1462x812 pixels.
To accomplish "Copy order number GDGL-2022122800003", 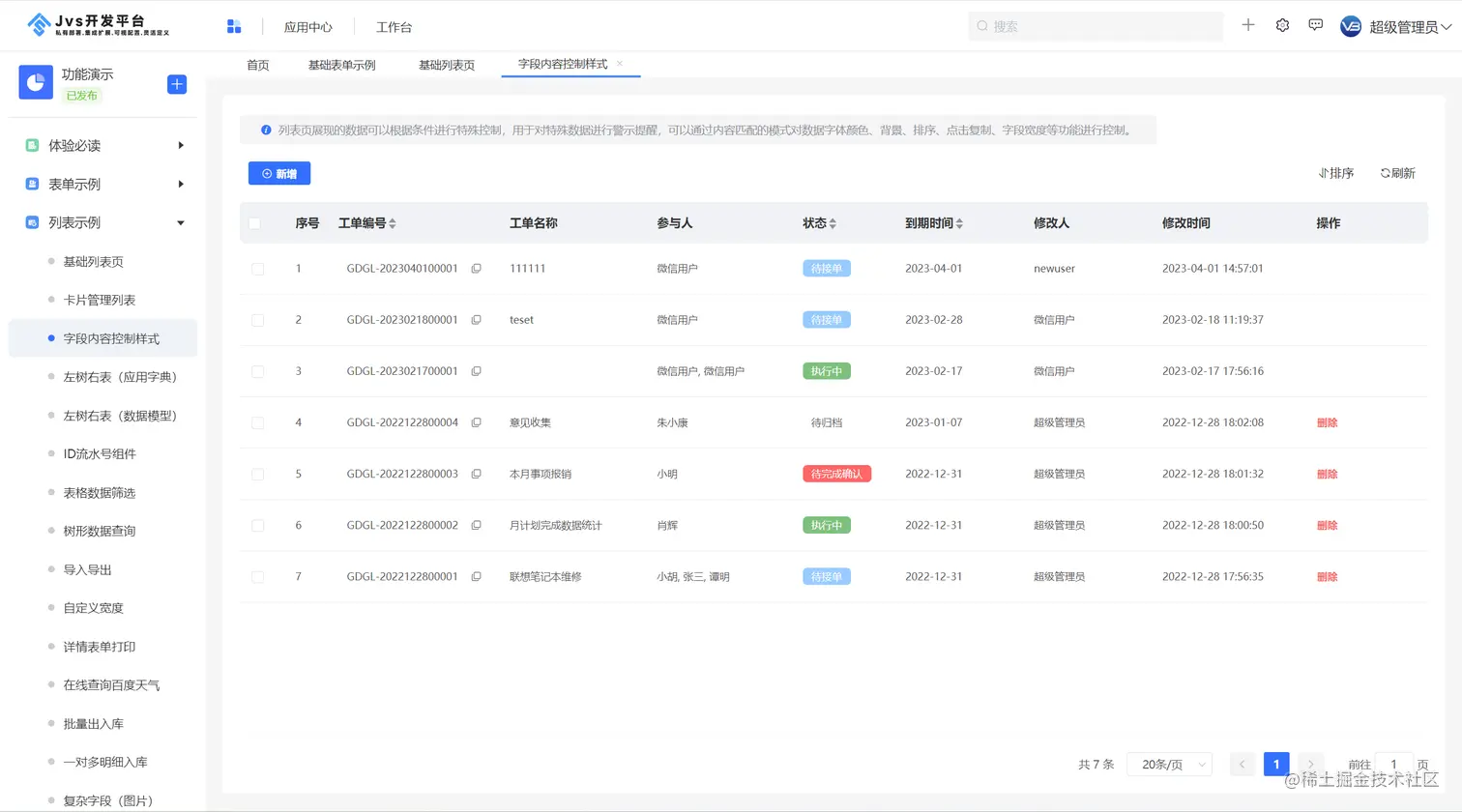I will coord(476,474).
